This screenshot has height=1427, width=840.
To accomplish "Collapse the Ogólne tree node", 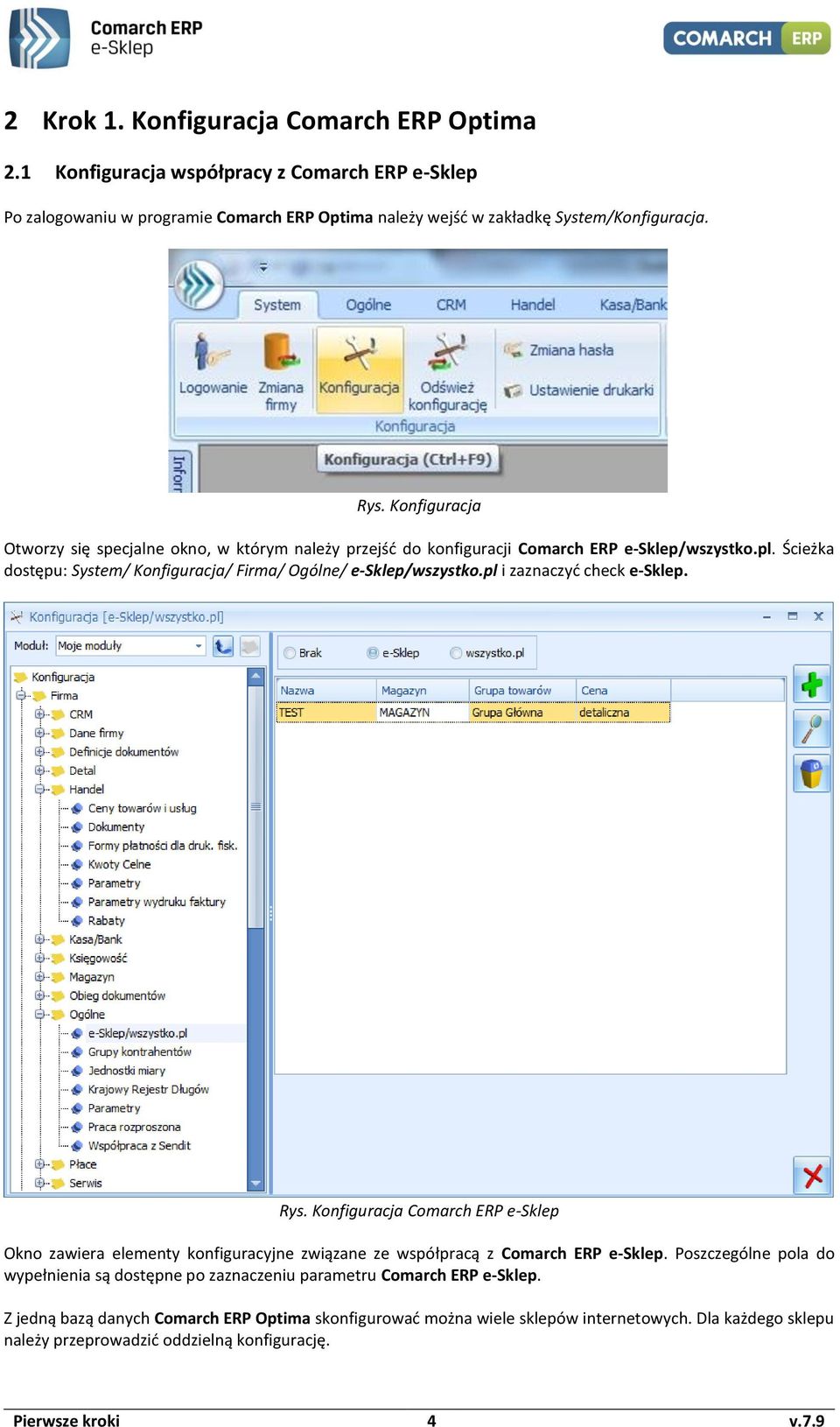I will tap(39, 1015).
